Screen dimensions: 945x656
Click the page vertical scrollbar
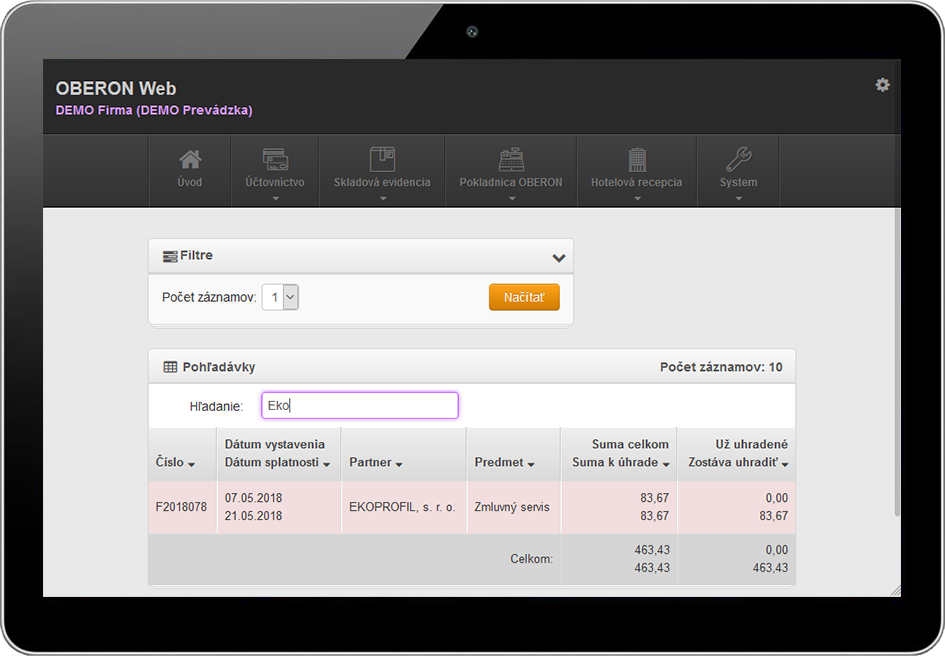coord(897,362)
